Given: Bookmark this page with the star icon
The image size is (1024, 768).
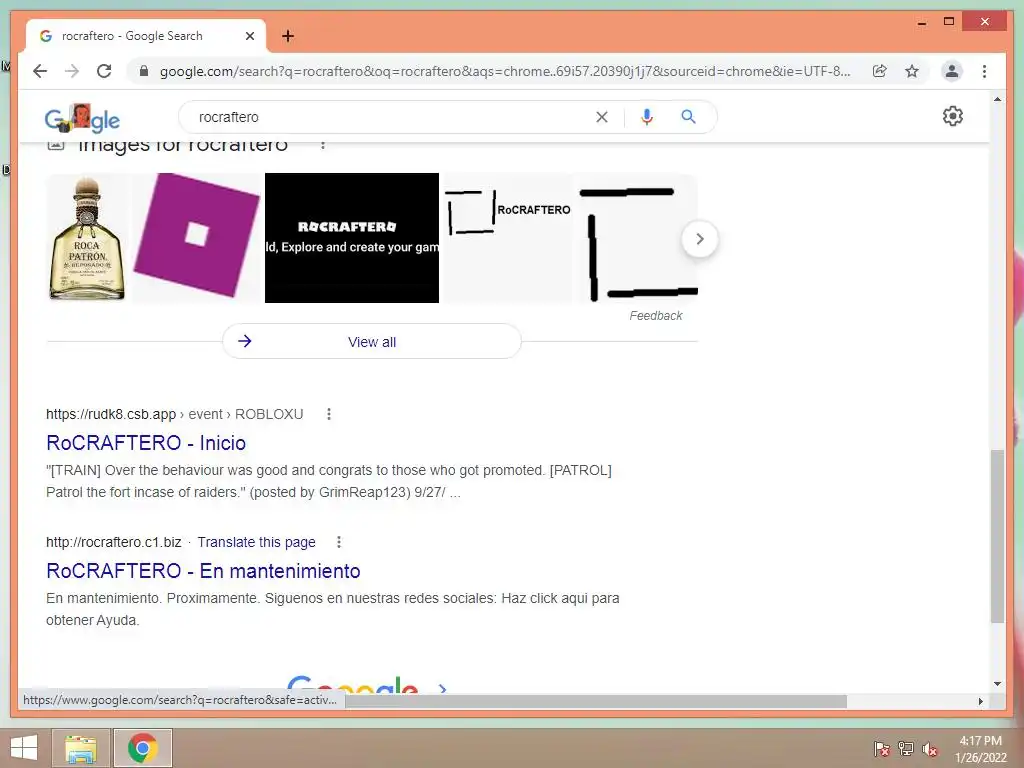Looking at the screenshot, I should coord(912,71).
